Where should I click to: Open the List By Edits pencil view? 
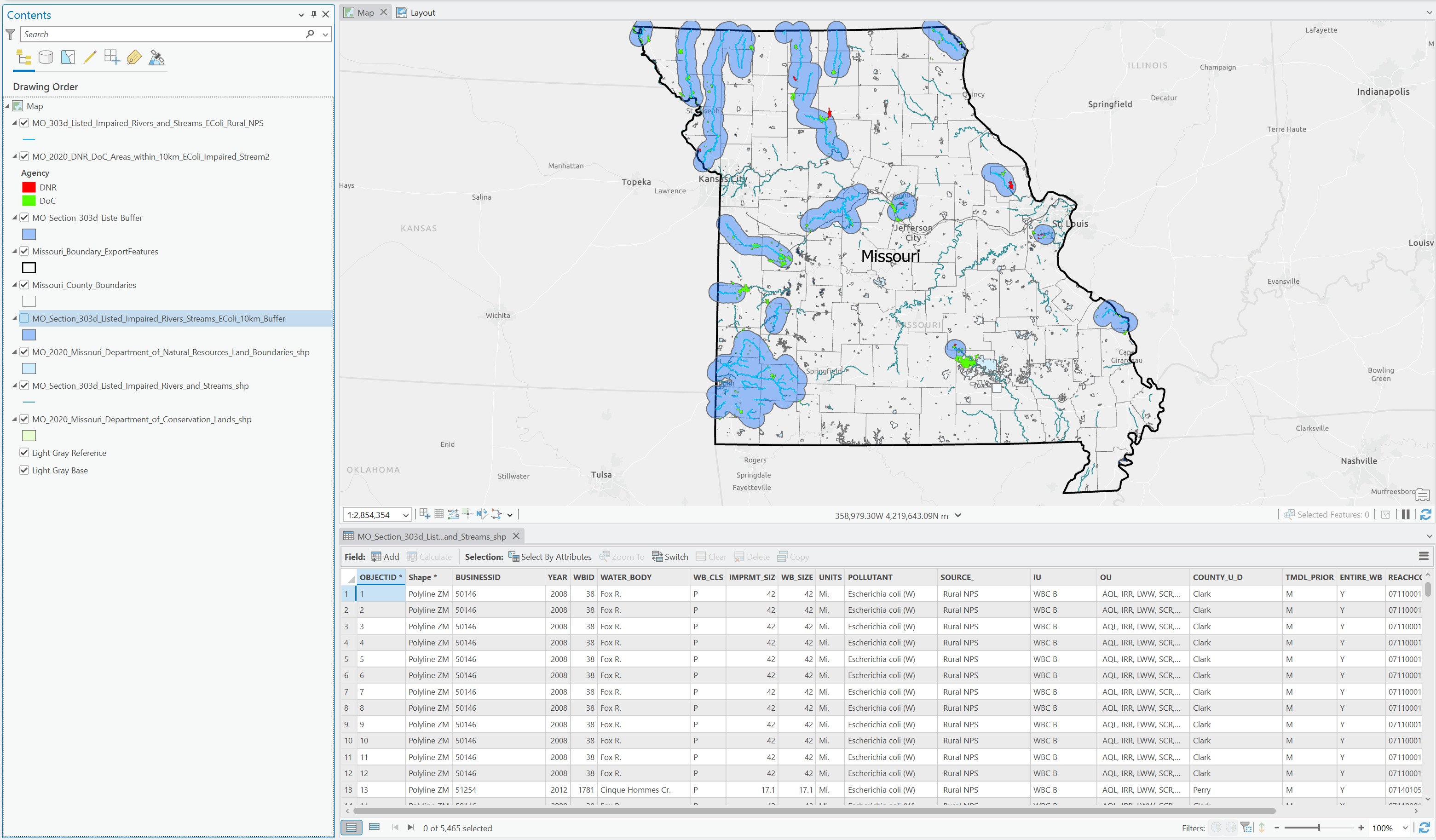(89, 57)
